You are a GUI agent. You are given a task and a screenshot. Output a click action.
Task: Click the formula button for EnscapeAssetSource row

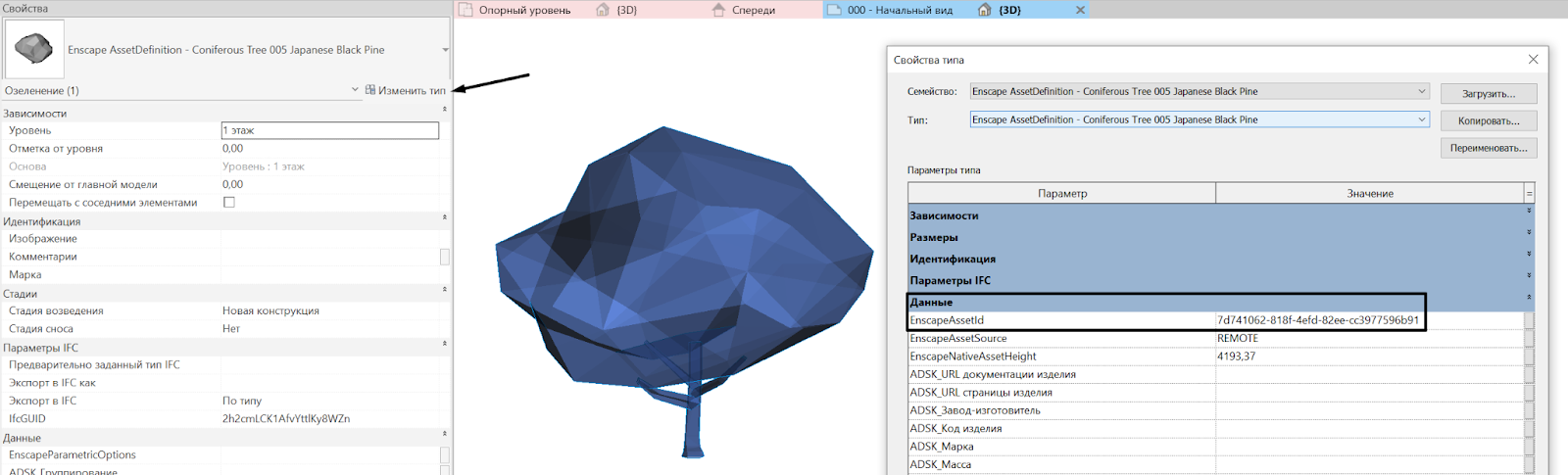1529,338
